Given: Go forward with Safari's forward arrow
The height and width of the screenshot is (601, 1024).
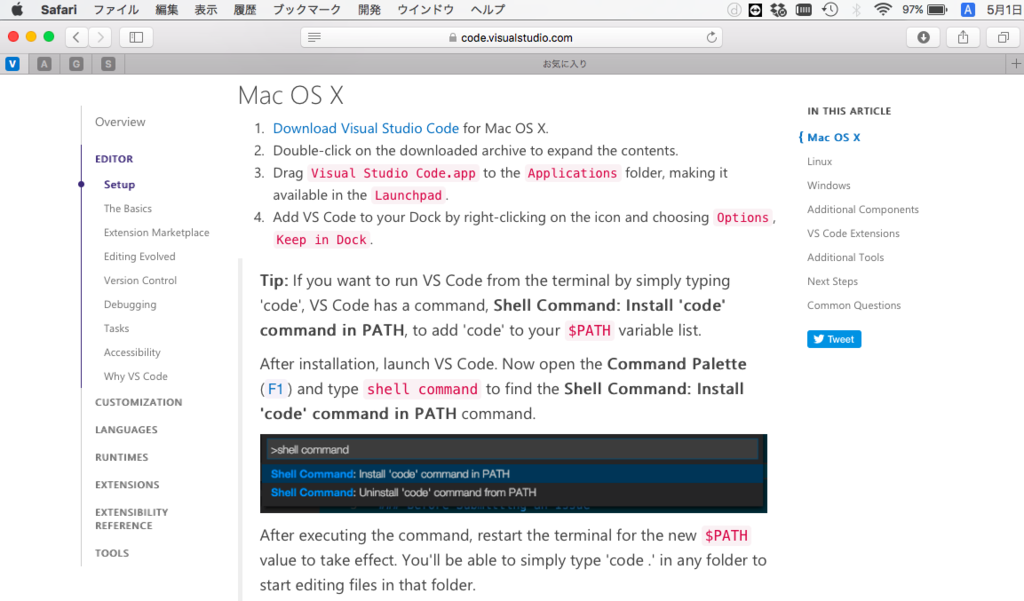Looking at the screenshot, I should click(x=100, y=37).
